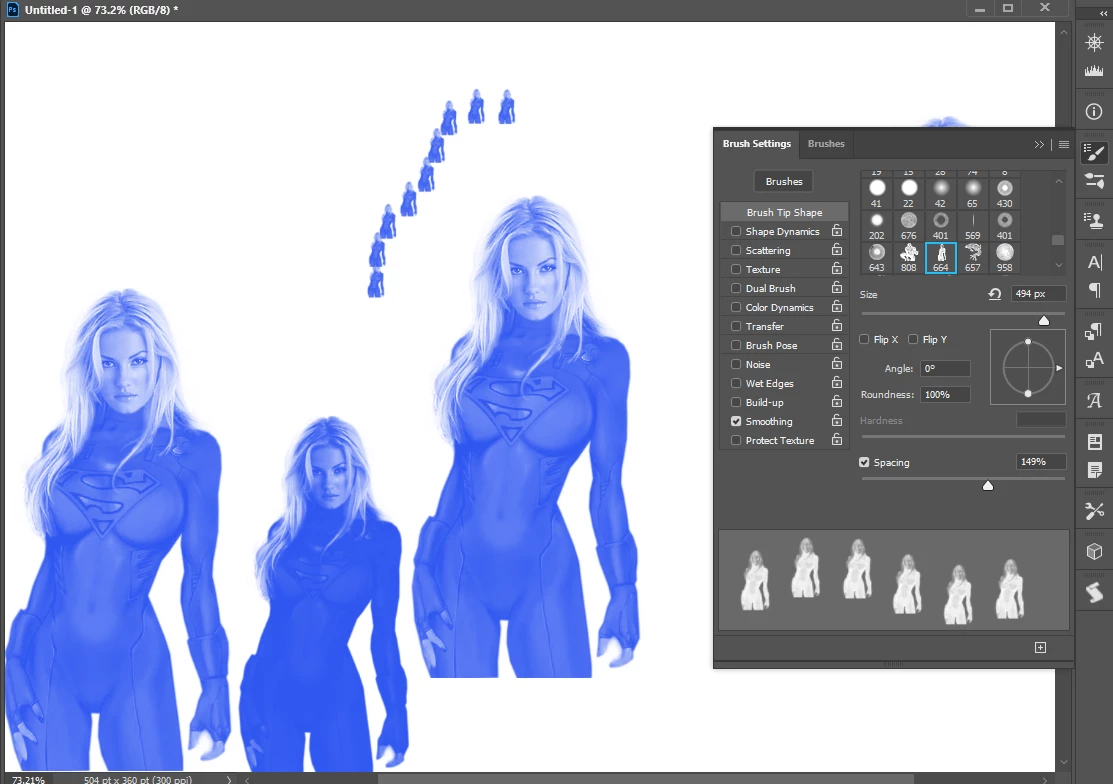Viewport: 1113px width, 784px height.
Task: Open the Brush Tip Shape section
Action: [x=784, y=212]
